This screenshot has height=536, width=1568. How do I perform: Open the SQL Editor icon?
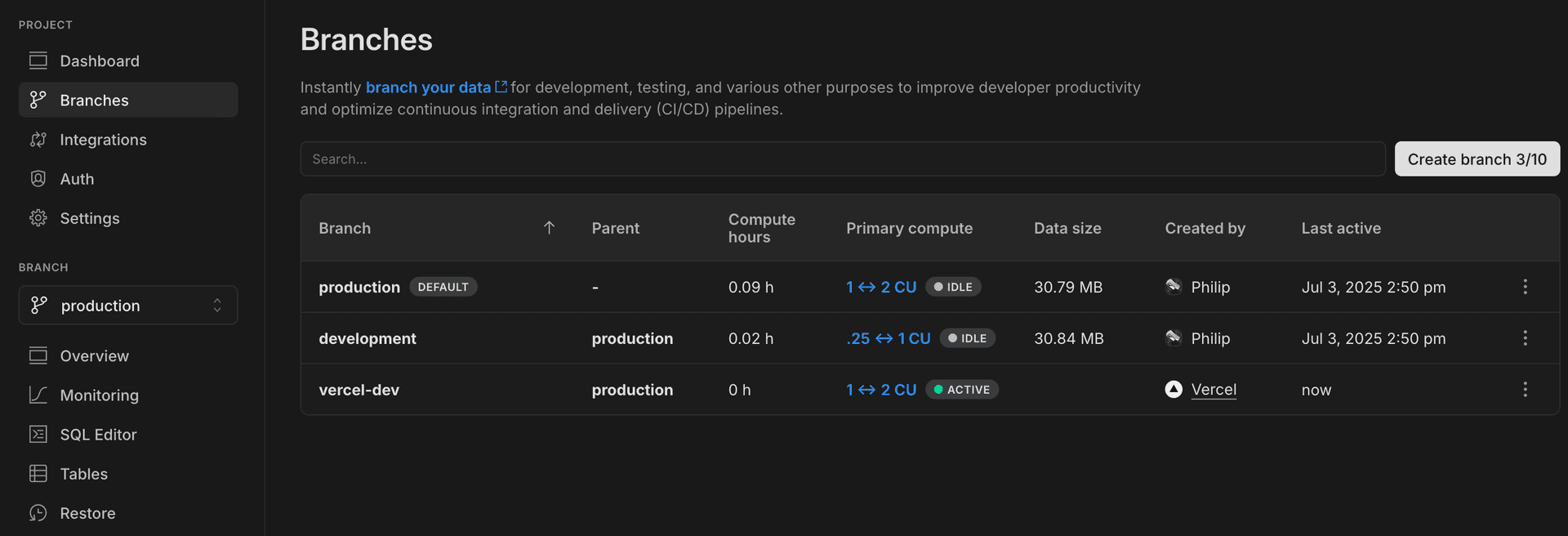38,435
